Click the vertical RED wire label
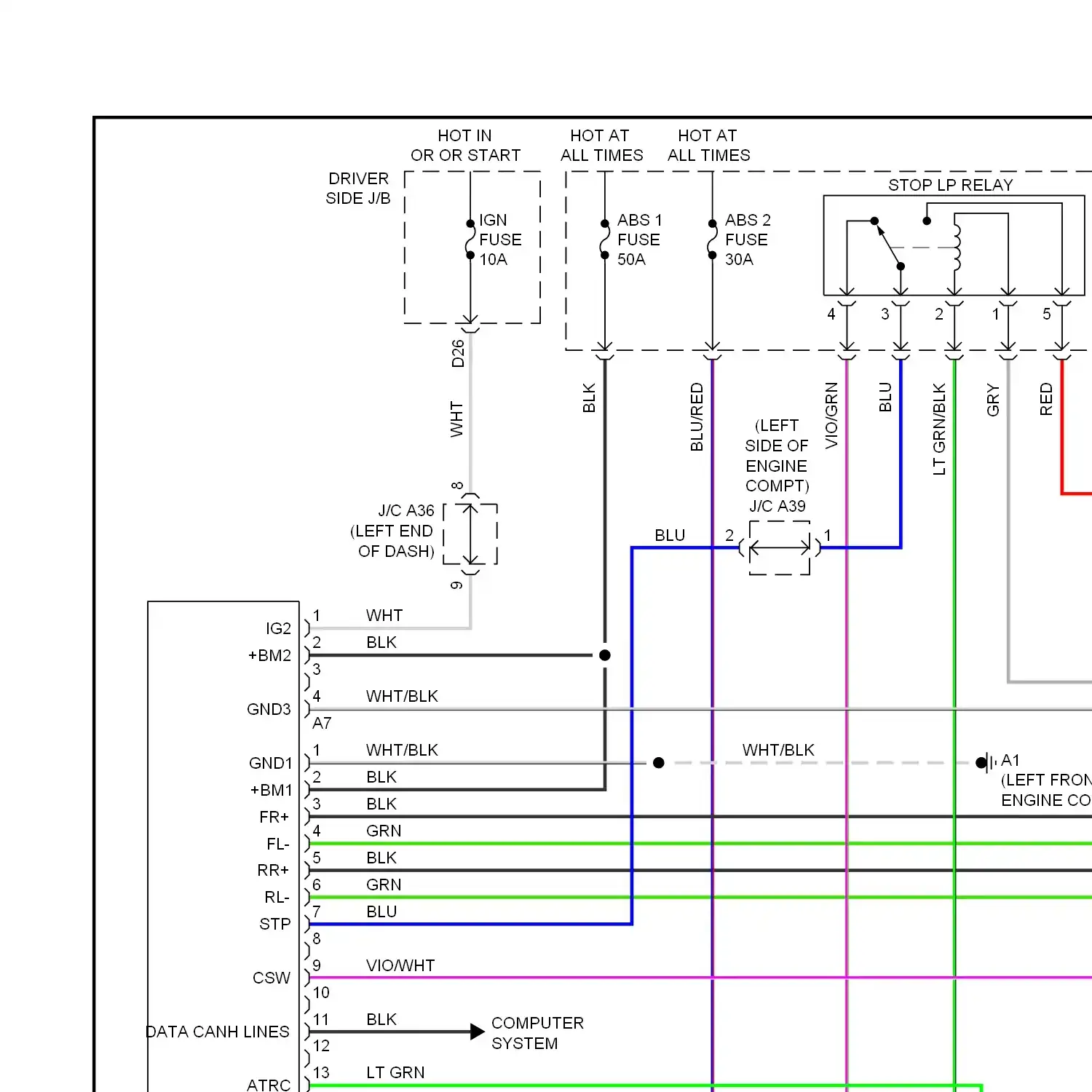This screenshot has height=1092, width=1092. [x=1046, y=399]
